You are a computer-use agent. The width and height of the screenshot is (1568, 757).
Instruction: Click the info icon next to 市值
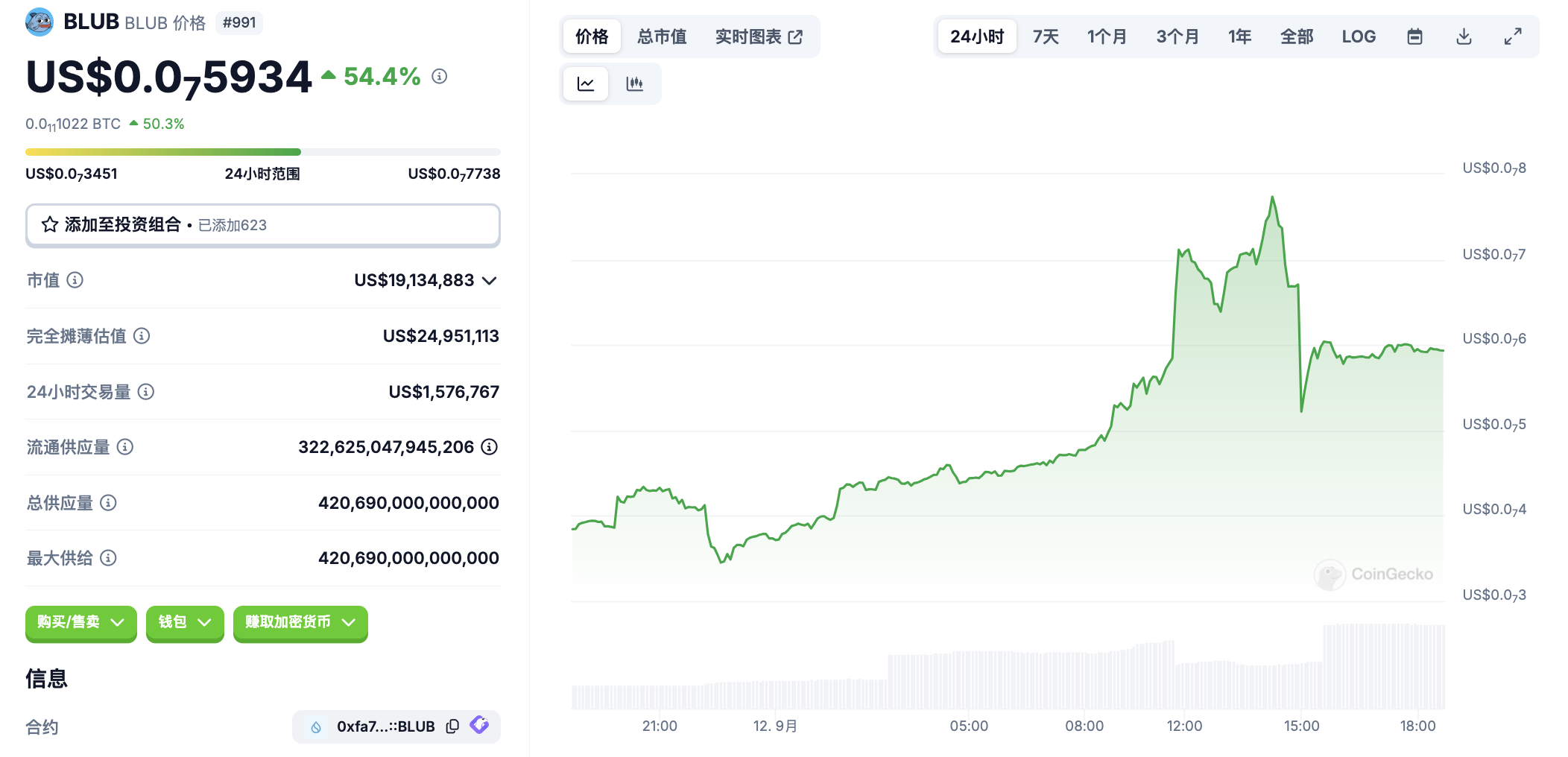coord(75,280)
